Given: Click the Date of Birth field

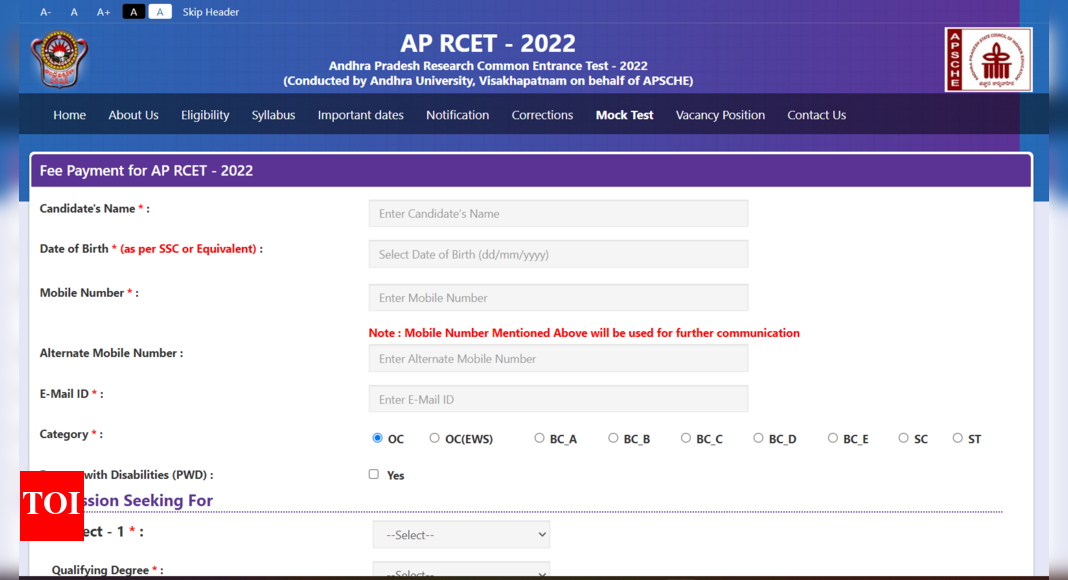Looking at the screenshot, I should coord(559,254).
